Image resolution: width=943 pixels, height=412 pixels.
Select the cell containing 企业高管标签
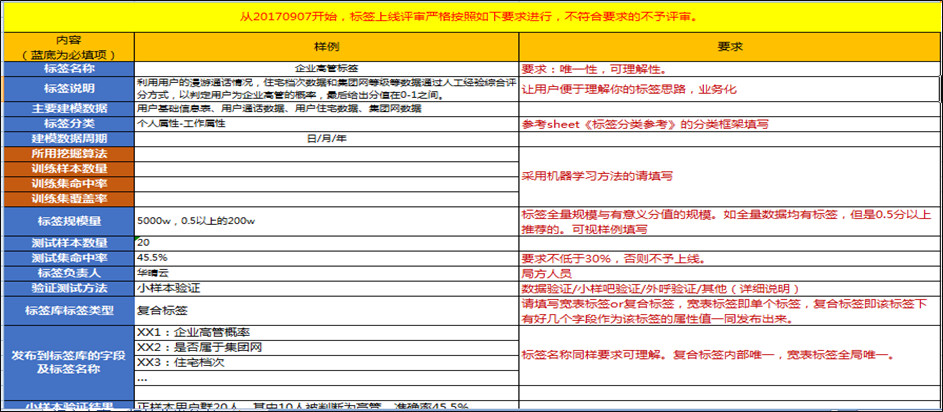tap(327, 69)
